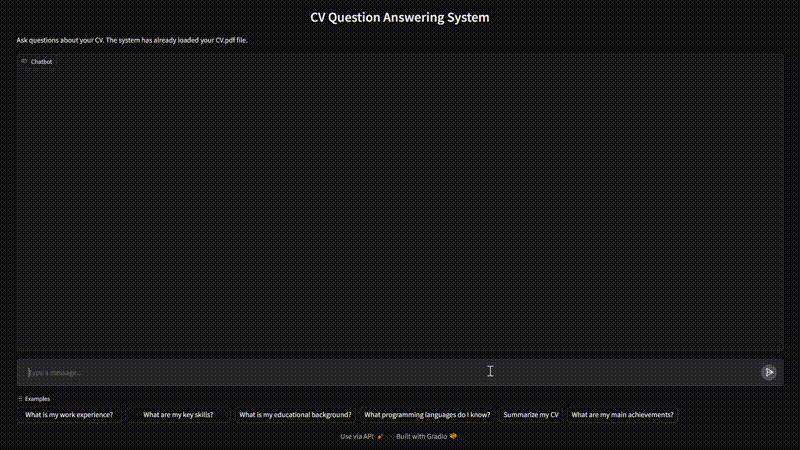
Task: Click the Examples list icon
Action: [x=20, y=398]
